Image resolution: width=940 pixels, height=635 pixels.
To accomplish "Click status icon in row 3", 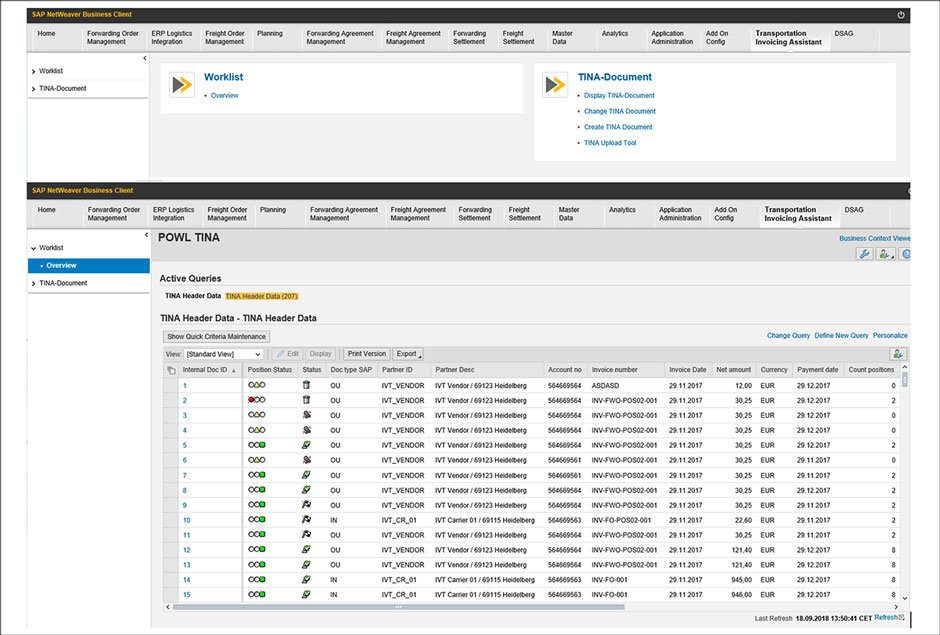I will pyautogui.click(x=306, y=415).
